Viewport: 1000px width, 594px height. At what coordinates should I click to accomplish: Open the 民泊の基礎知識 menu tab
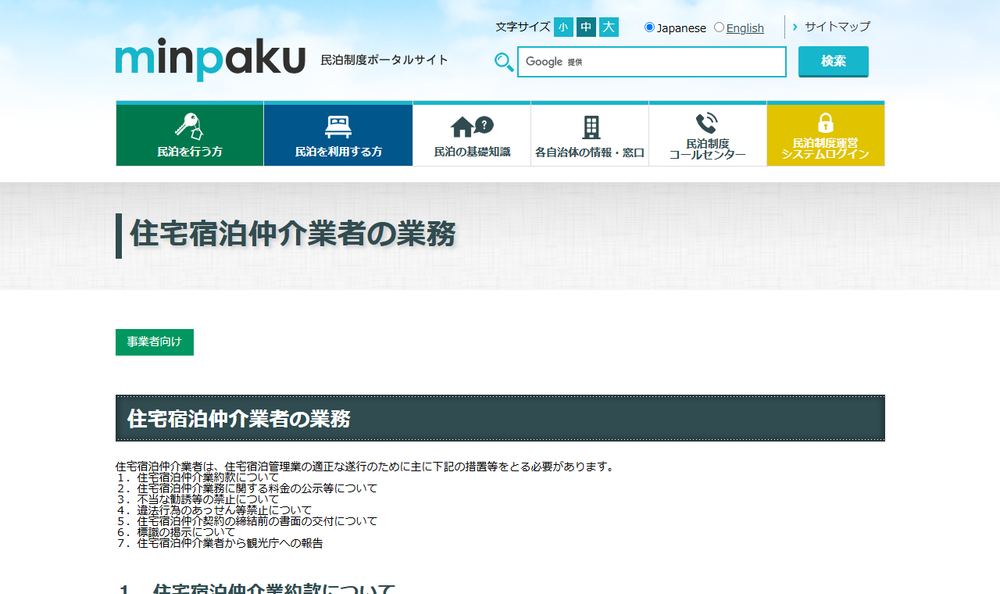tap(472, 135)
